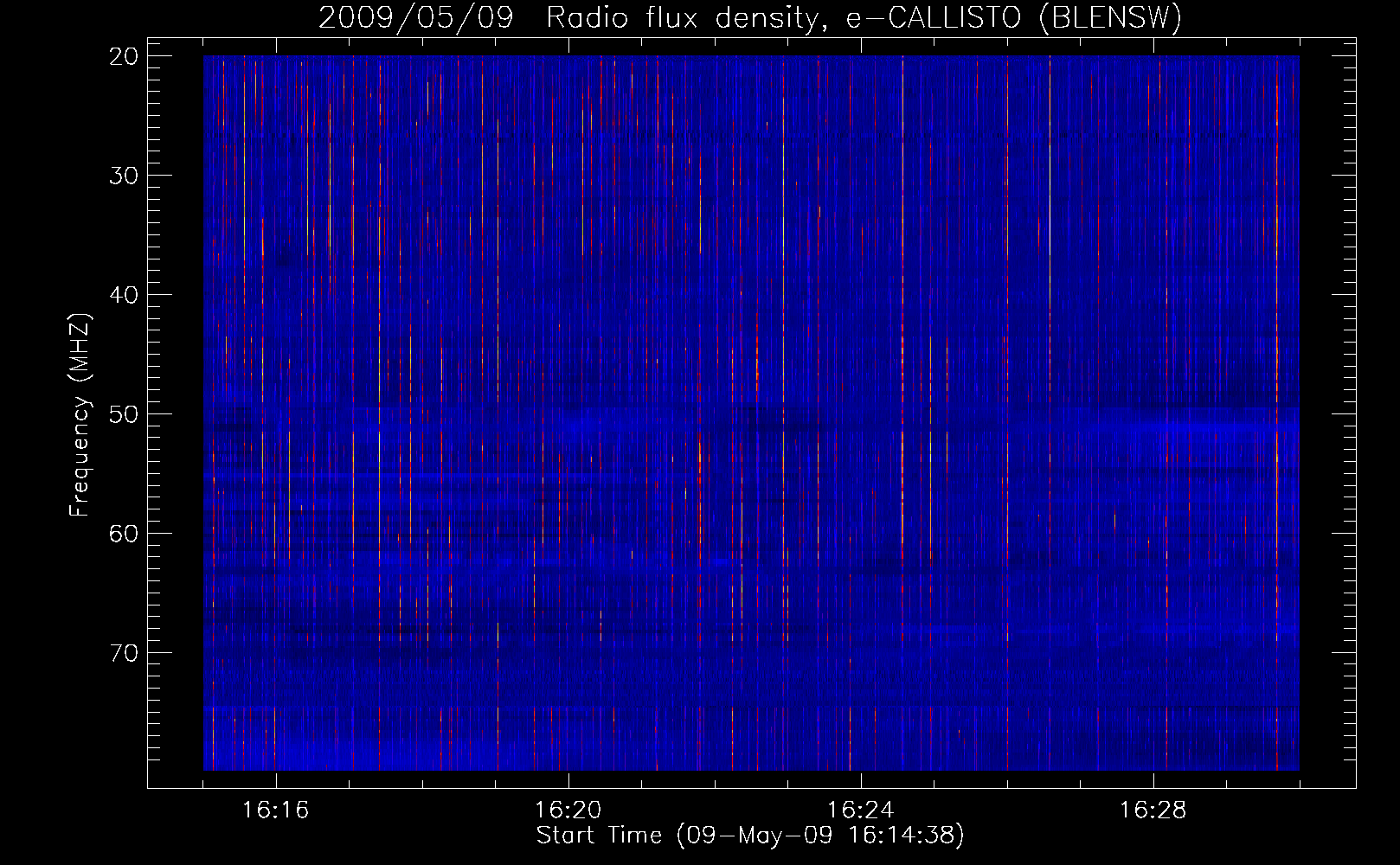This screenshot has width=1400, height=865.
Task: Click the 16:16 time tick label
Action: pyautogui.click(x=276, y=810)
